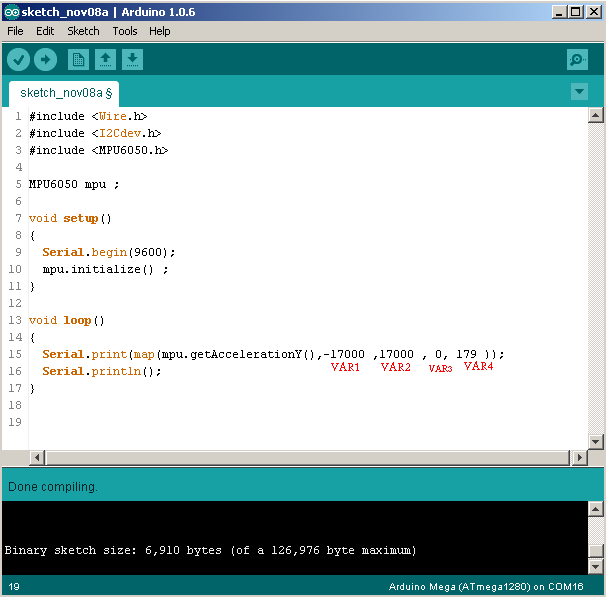Viewport: 606px width, 597px height.
Task: Click the '179' value in map call
Action: point(466,354)
